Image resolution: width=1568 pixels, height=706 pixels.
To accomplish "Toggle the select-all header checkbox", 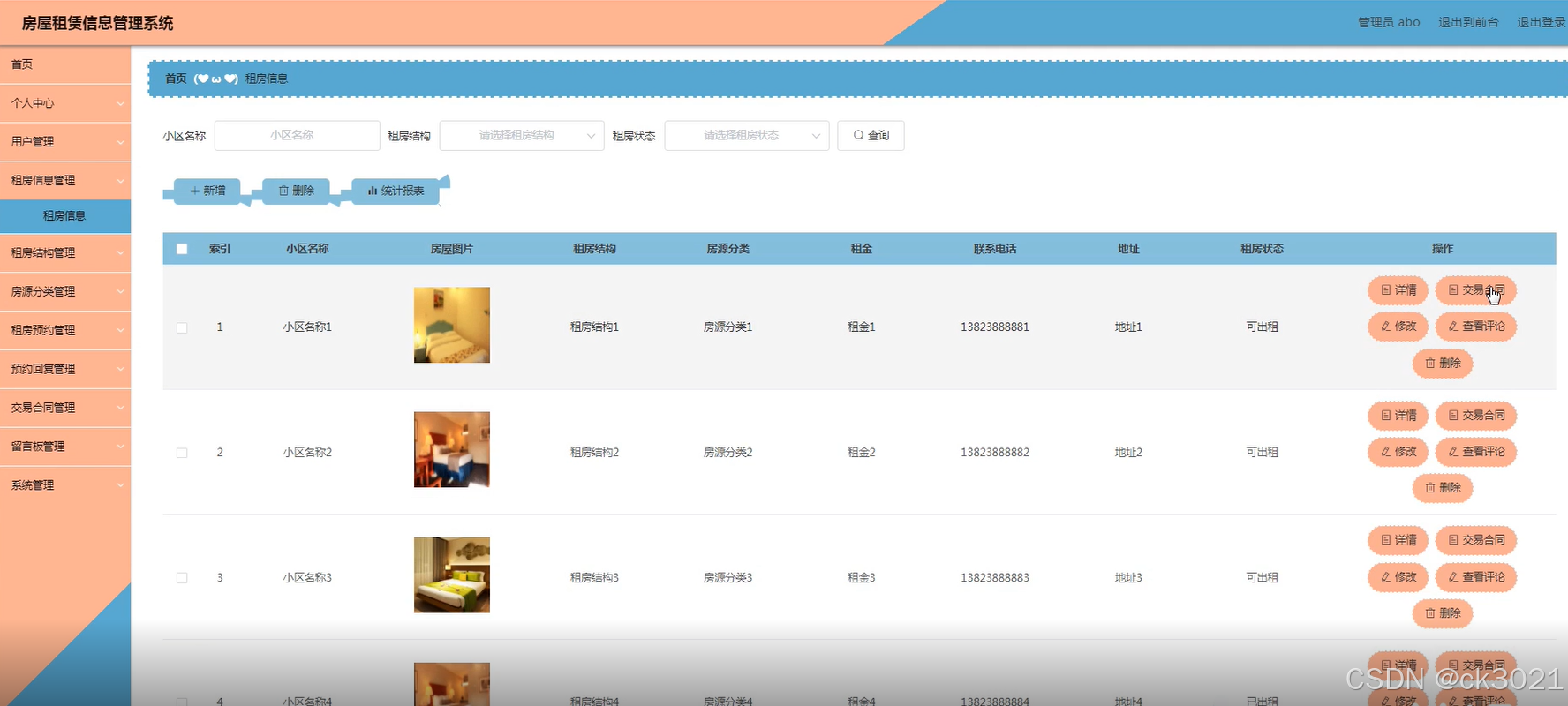I will click(182, 249).
